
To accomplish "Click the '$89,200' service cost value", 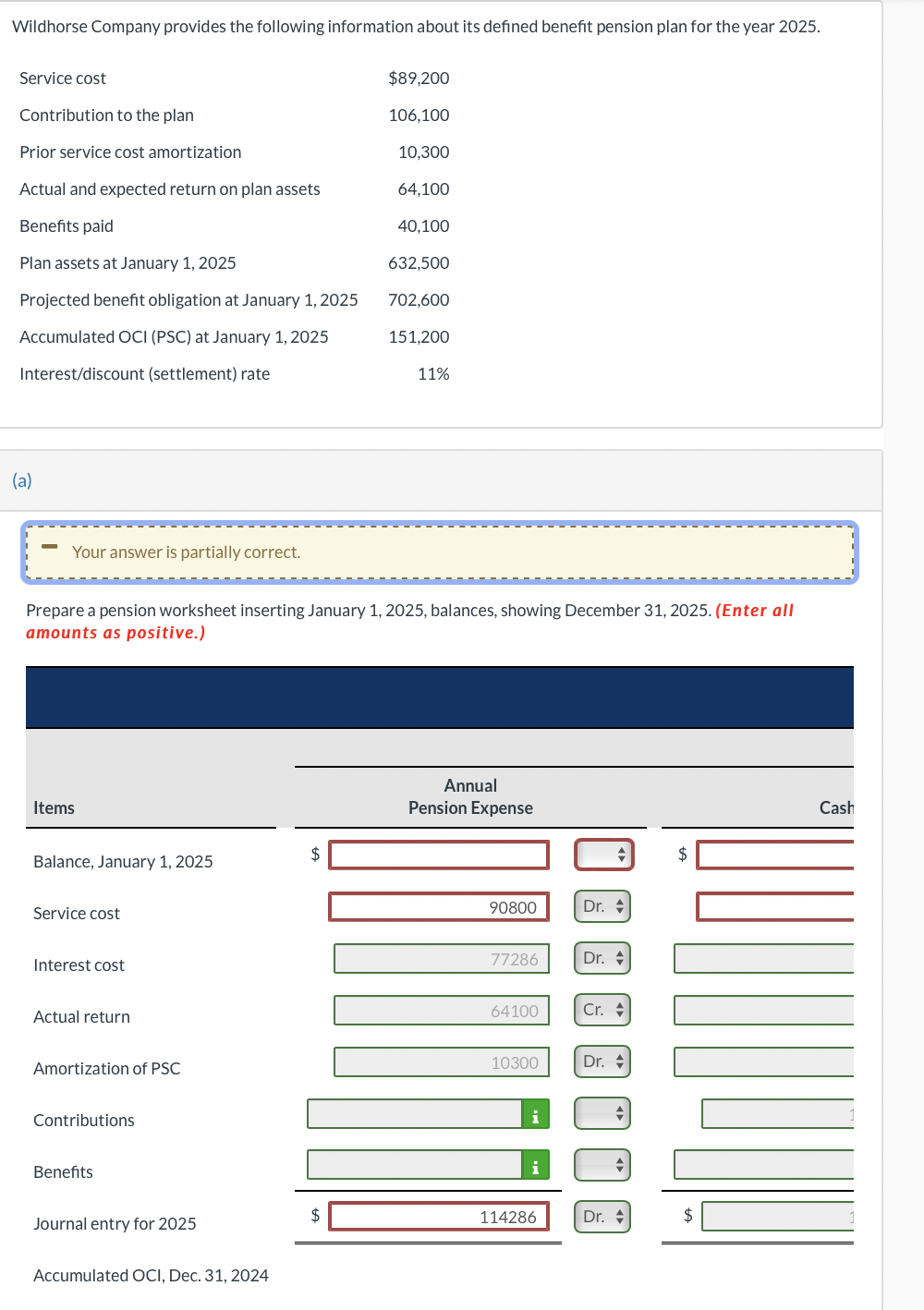I will [x=419, y=79].
